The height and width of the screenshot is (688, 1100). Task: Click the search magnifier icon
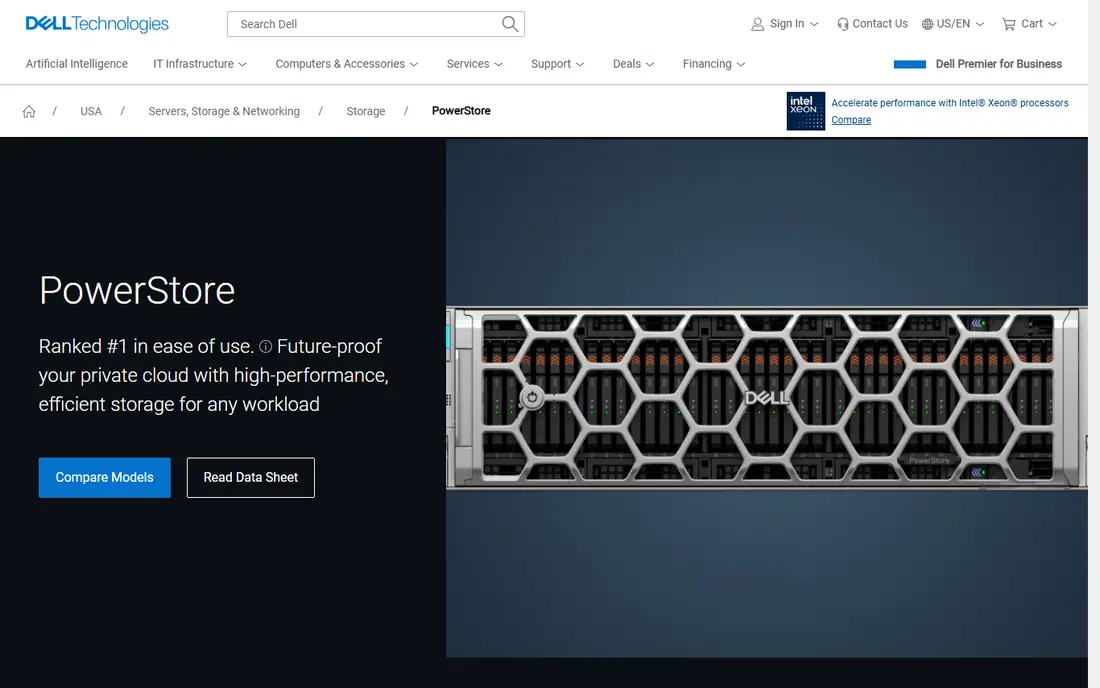pyautogui.click(x=510, y=24)
